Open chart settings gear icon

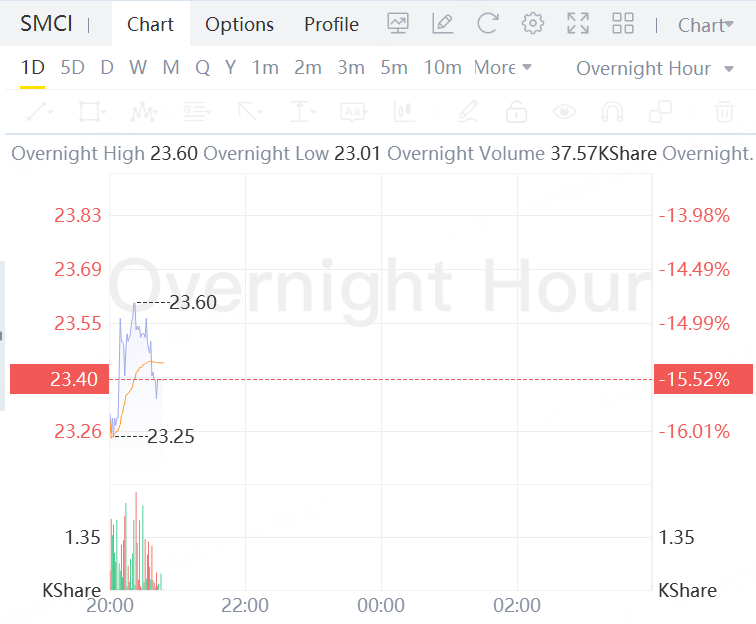532,23
